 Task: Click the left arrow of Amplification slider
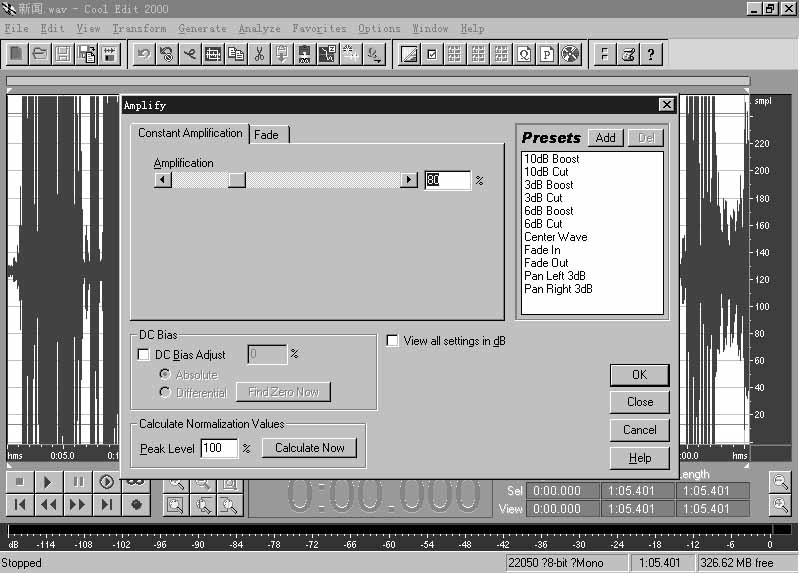pyautogui.click(x=163, y=180)
